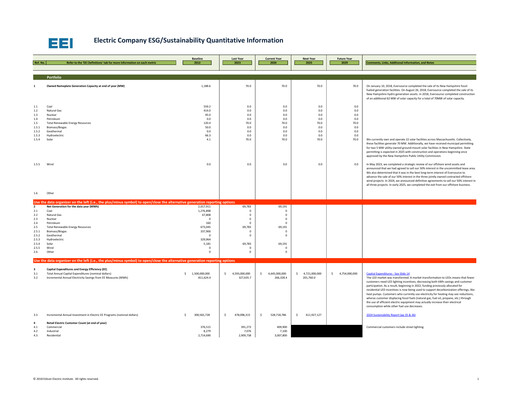The image size is (512, 396).
Task: Click the Future Year column header cell
Action: 345,62
